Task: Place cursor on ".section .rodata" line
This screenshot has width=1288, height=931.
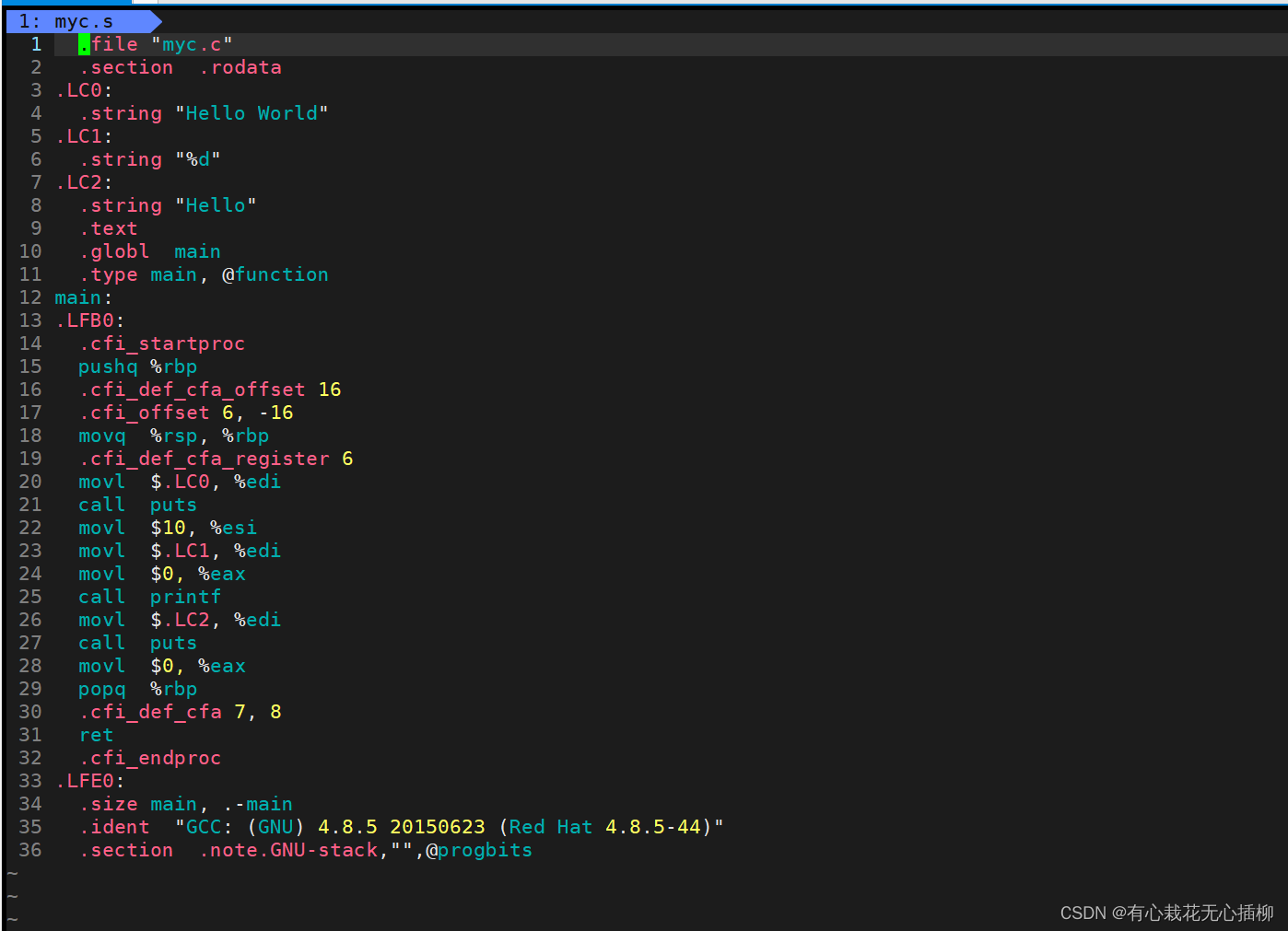Action: pos(181,67)
